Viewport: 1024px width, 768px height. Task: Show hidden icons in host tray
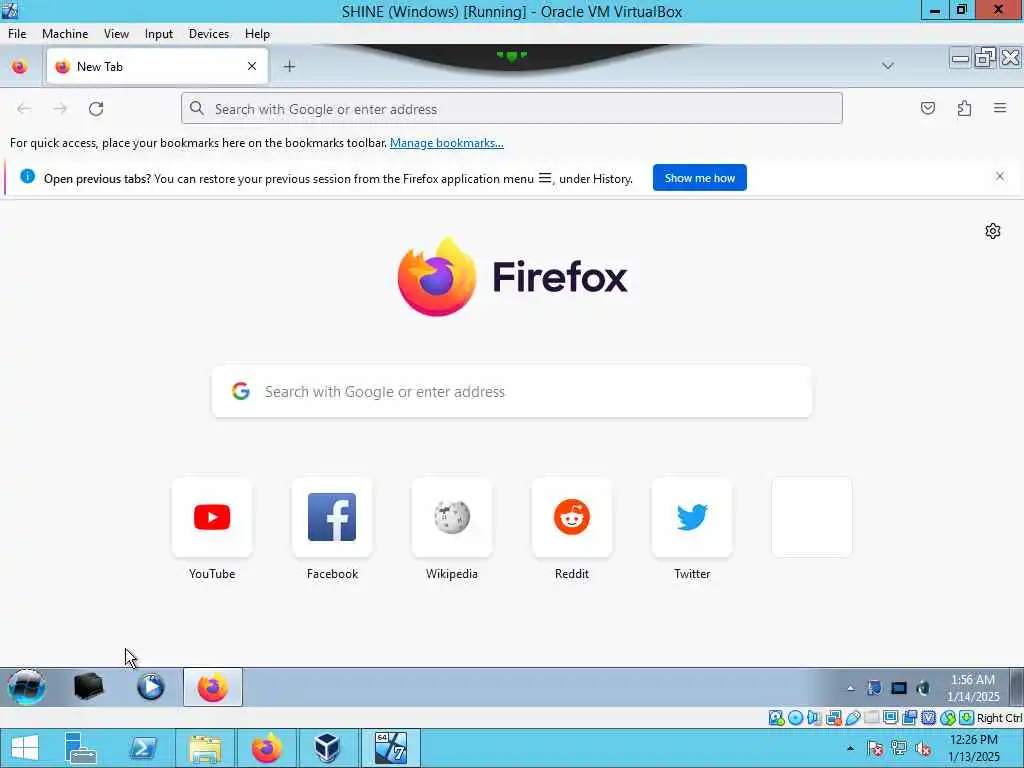(x=850, y=748)
